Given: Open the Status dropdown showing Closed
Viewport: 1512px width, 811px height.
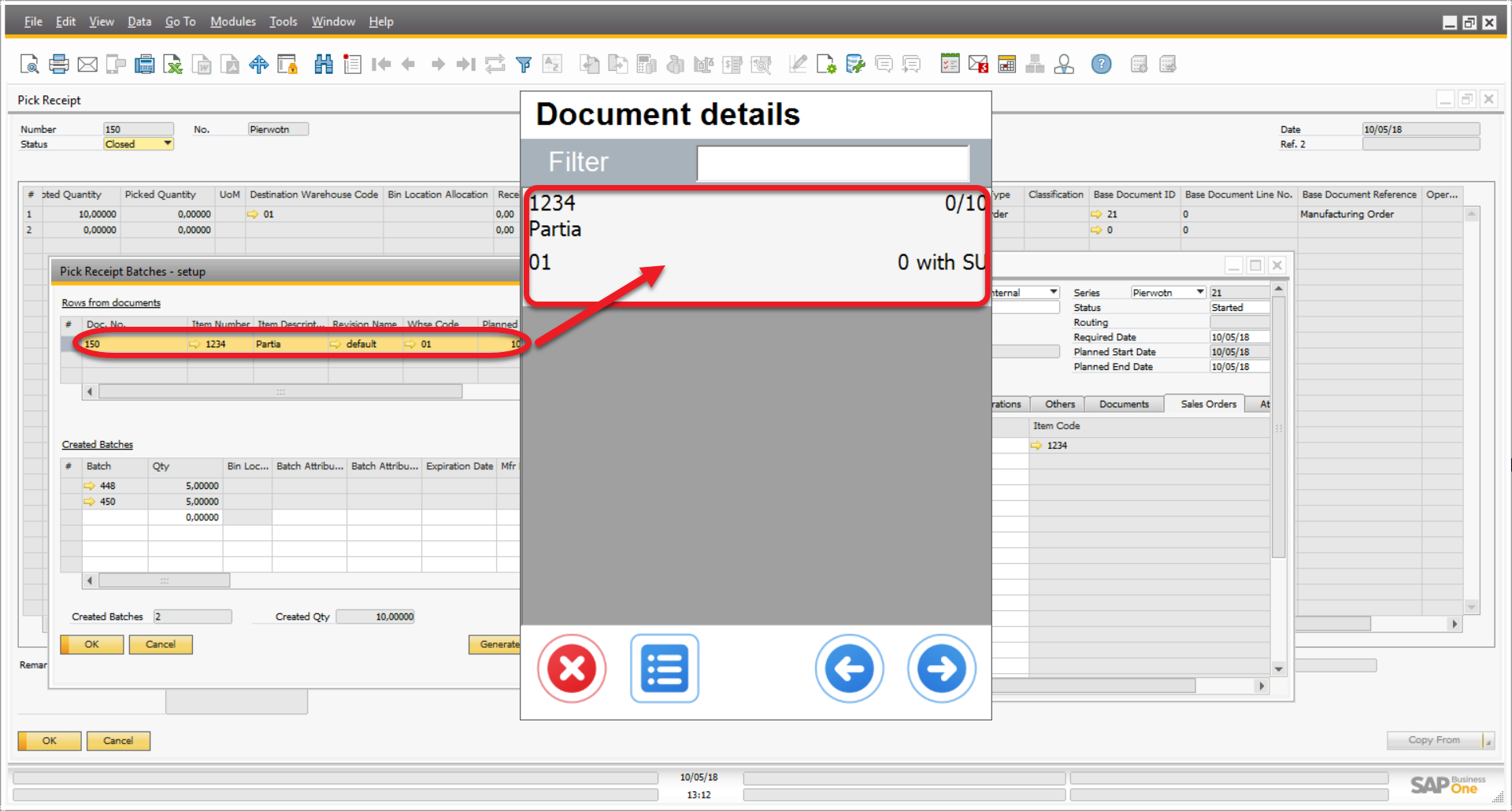Looking at the screenshot, I should 166,143.
